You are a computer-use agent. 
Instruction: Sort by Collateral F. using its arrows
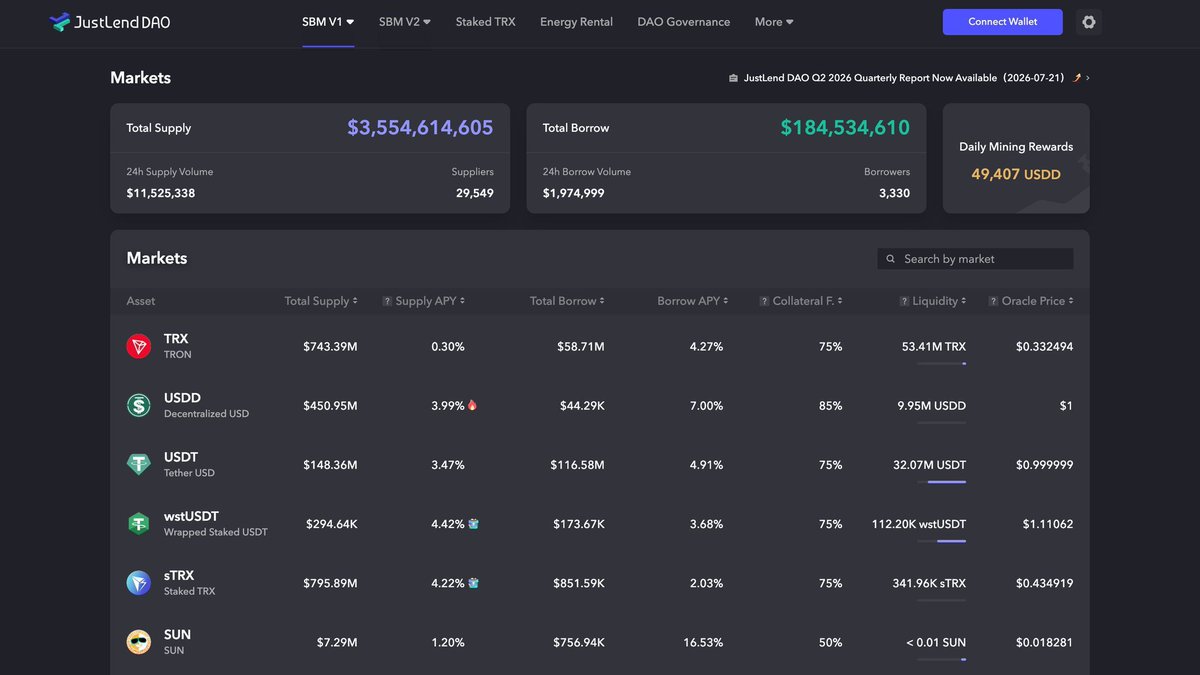click(x=840, y=301)
